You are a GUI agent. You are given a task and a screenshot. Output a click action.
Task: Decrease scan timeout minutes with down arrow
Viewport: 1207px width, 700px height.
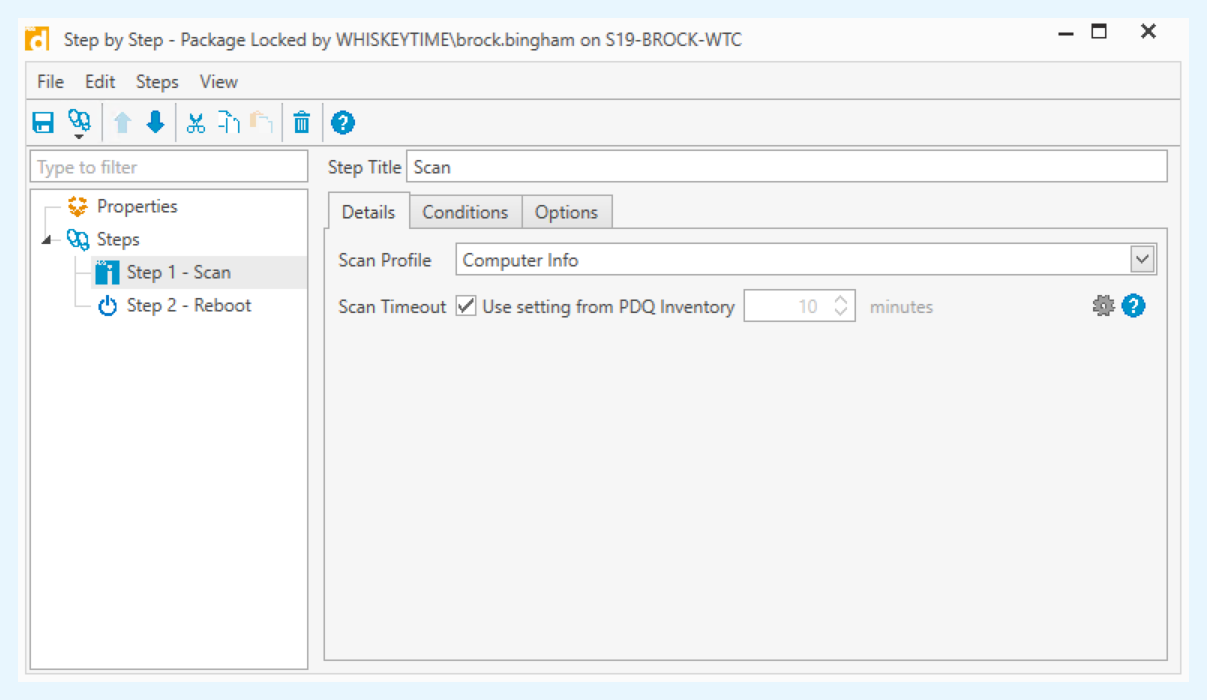[x=841, y=314]
